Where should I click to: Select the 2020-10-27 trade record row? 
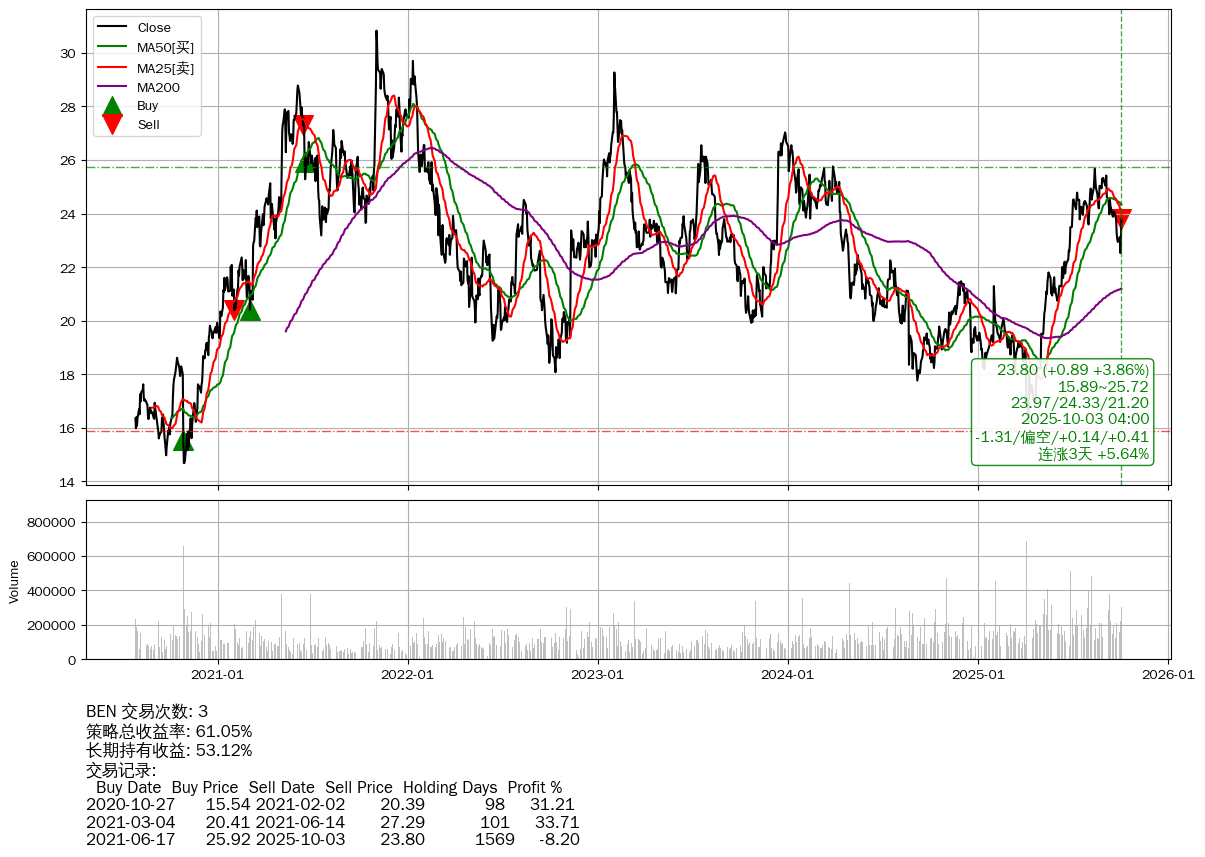click(x=330, y=805)
